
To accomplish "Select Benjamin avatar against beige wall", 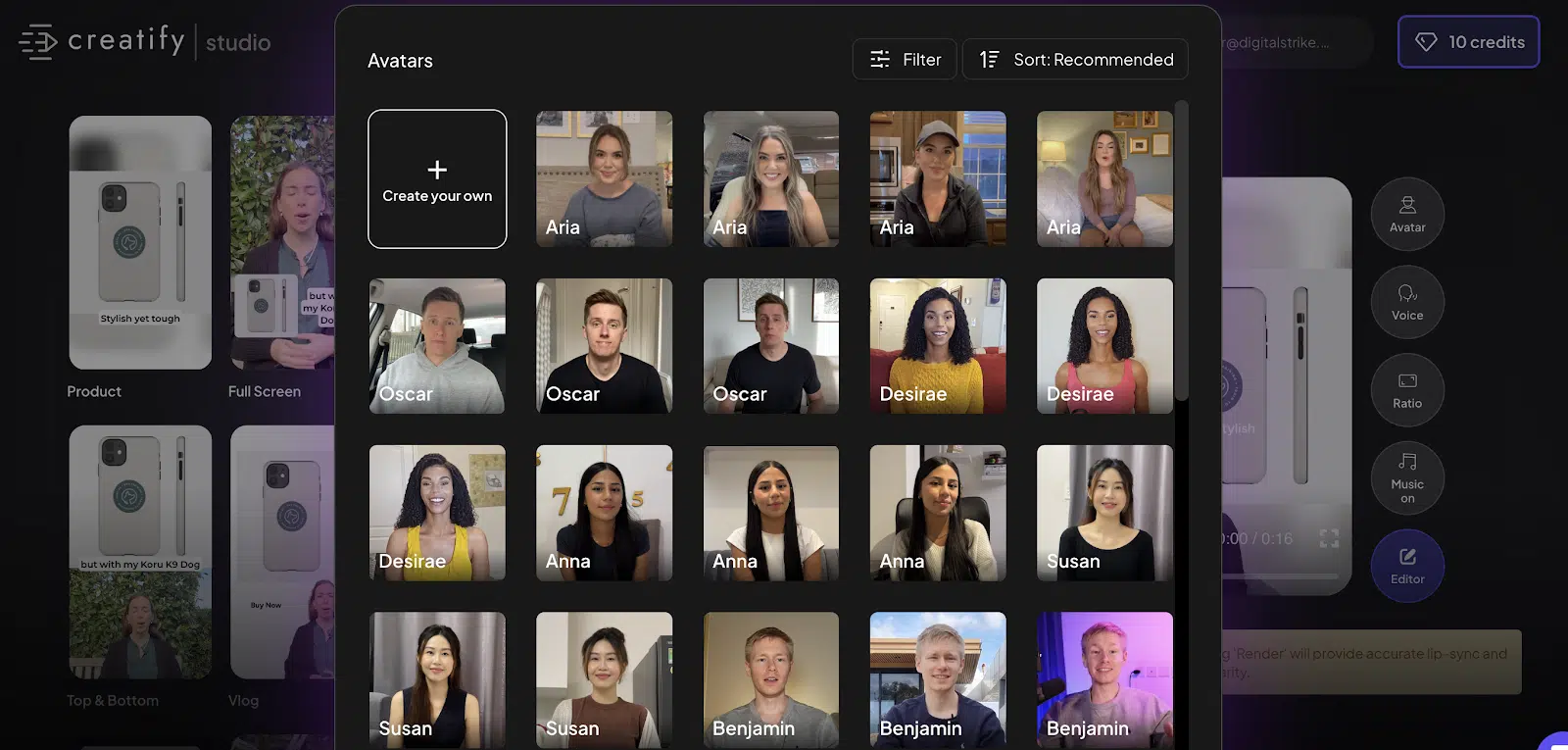I will click(x=771, y=680).
